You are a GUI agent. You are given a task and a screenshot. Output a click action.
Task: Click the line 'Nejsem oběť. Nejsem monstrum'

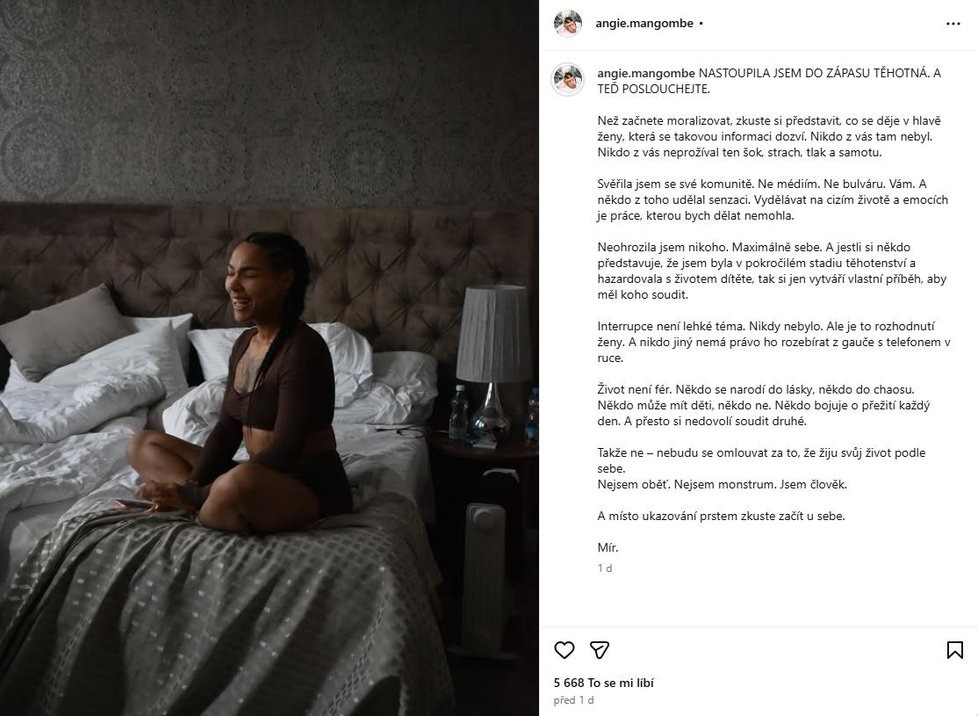tap(722, 485)
